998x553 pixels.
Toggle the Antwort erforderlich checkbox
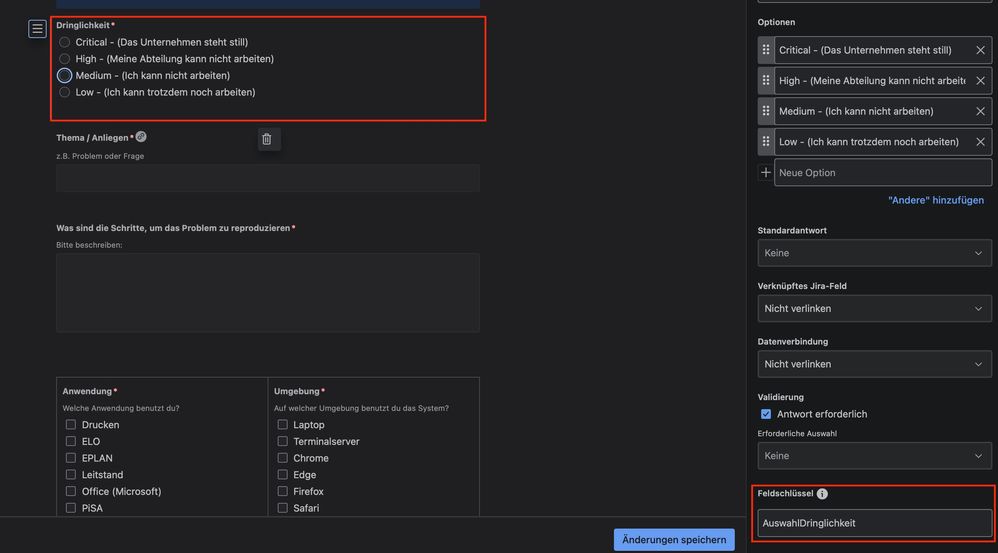point(766,414)
